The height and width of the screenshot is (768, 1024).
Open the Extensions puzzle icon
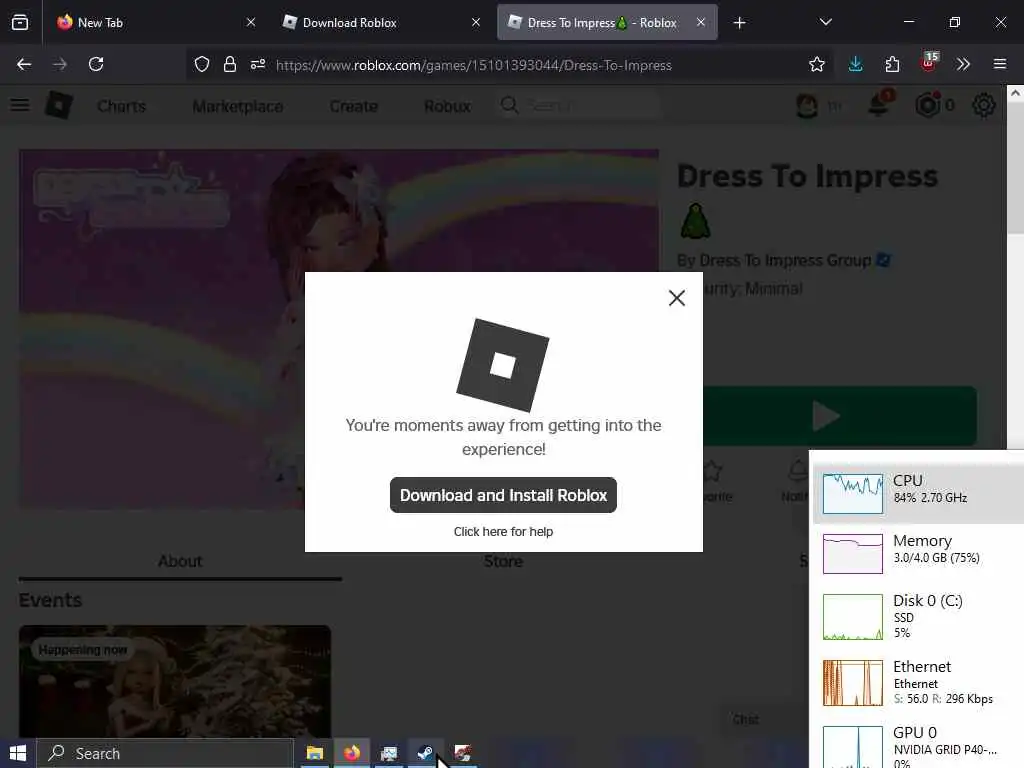(892, 64)
